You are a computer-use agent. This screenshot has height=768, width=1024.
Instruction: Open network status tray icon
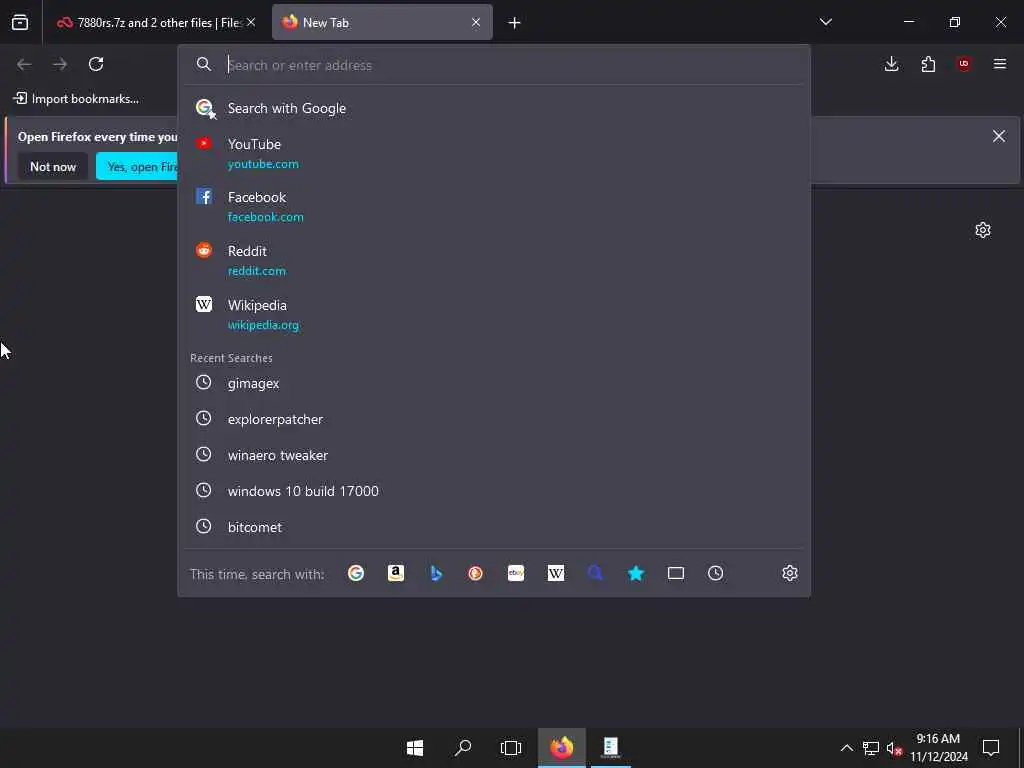point(871,748)
